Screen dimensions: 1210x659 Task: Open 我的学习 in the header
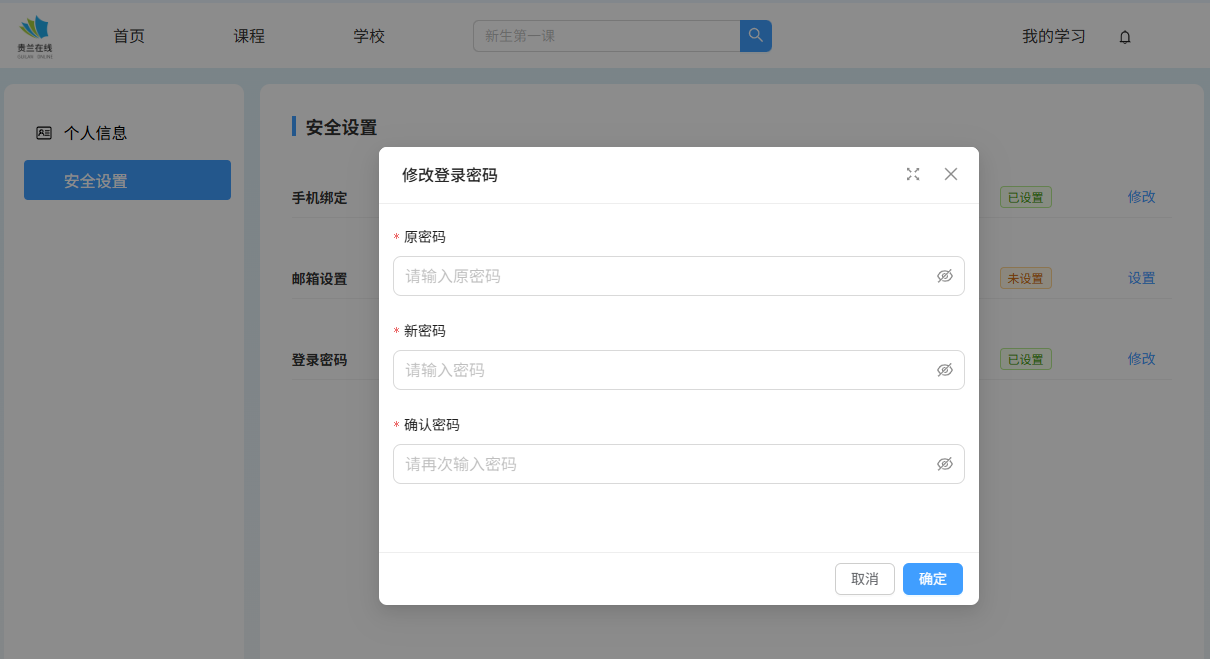(x=1053, y=36)
